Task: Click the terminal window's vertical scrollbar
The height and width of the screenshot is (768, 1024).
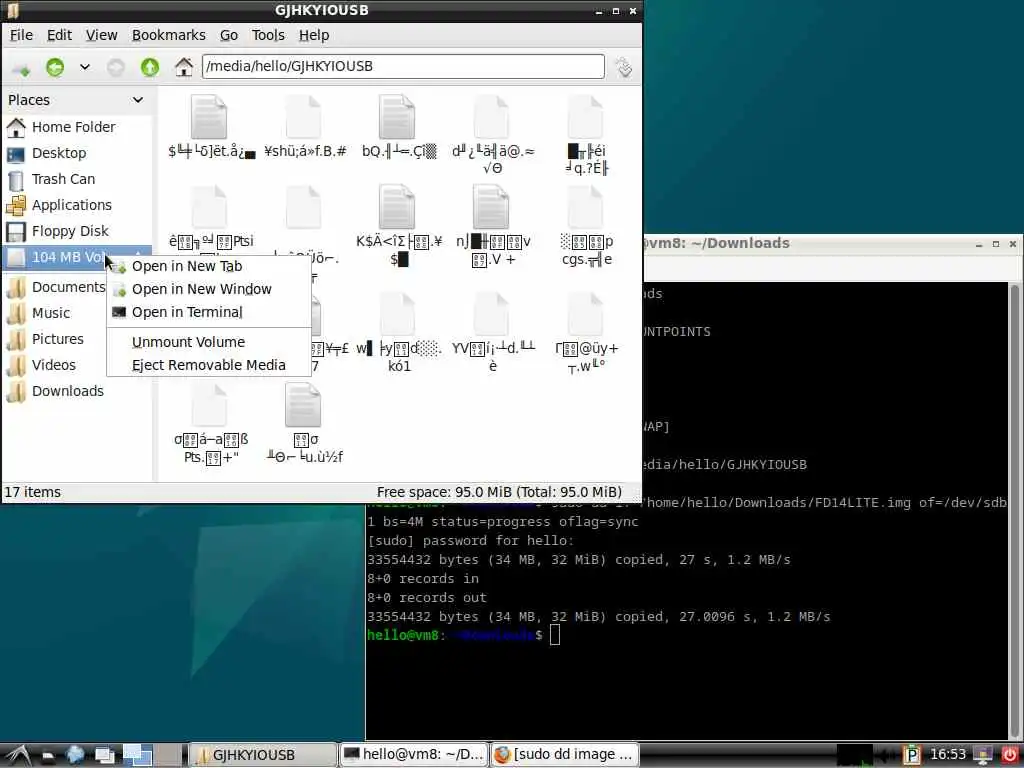Action: (x=1014, y=509)
